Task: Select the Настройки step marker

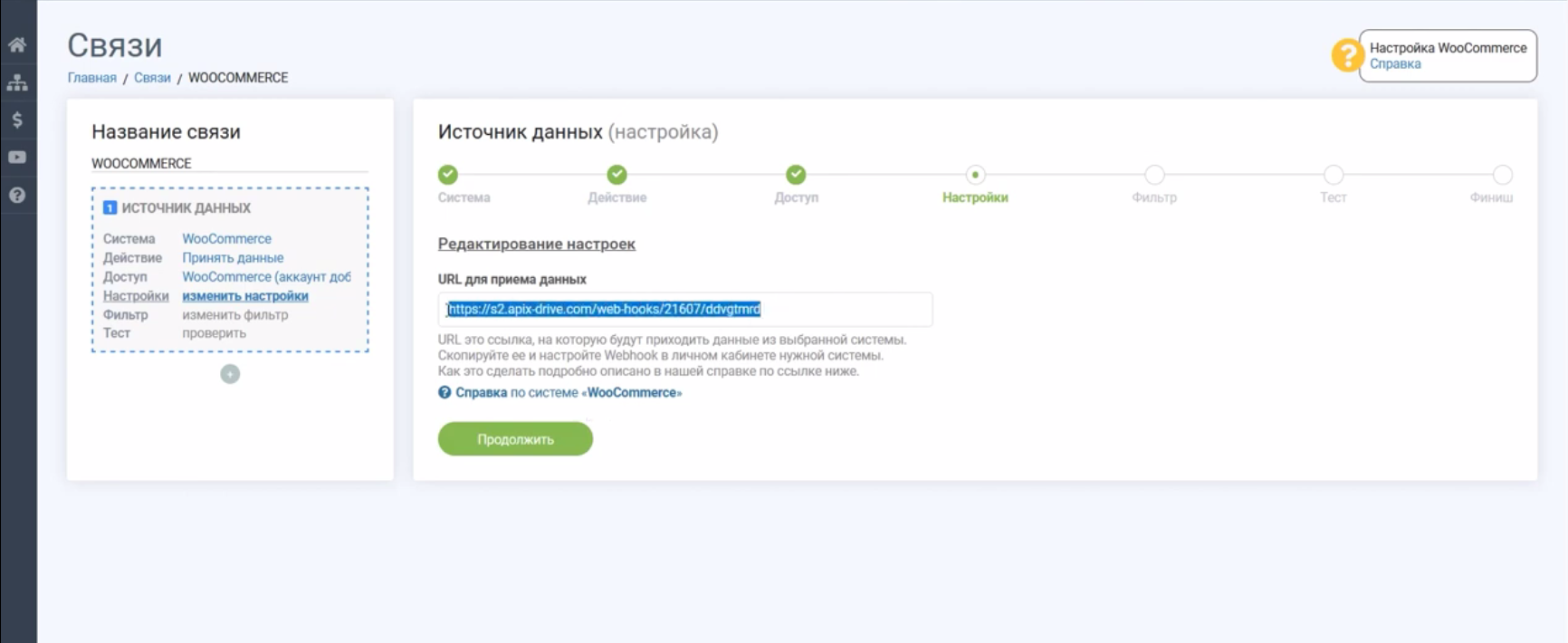Action: (x=975, y=174)
